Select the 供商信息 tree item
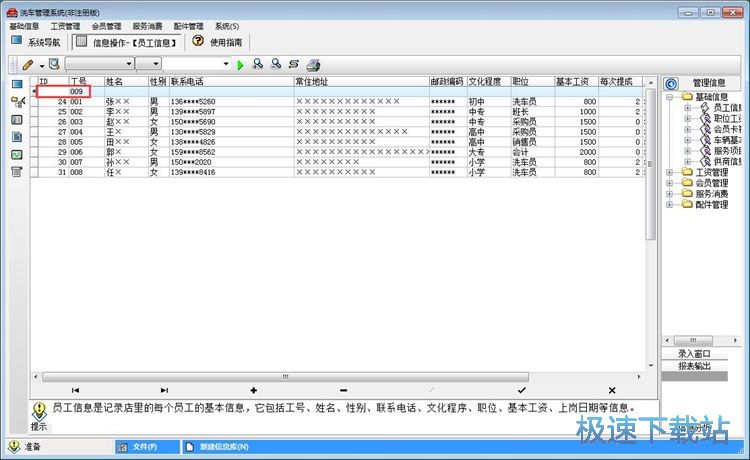This screenshot has height=460, width=750. pyautogui.click(x=727, y=162)
